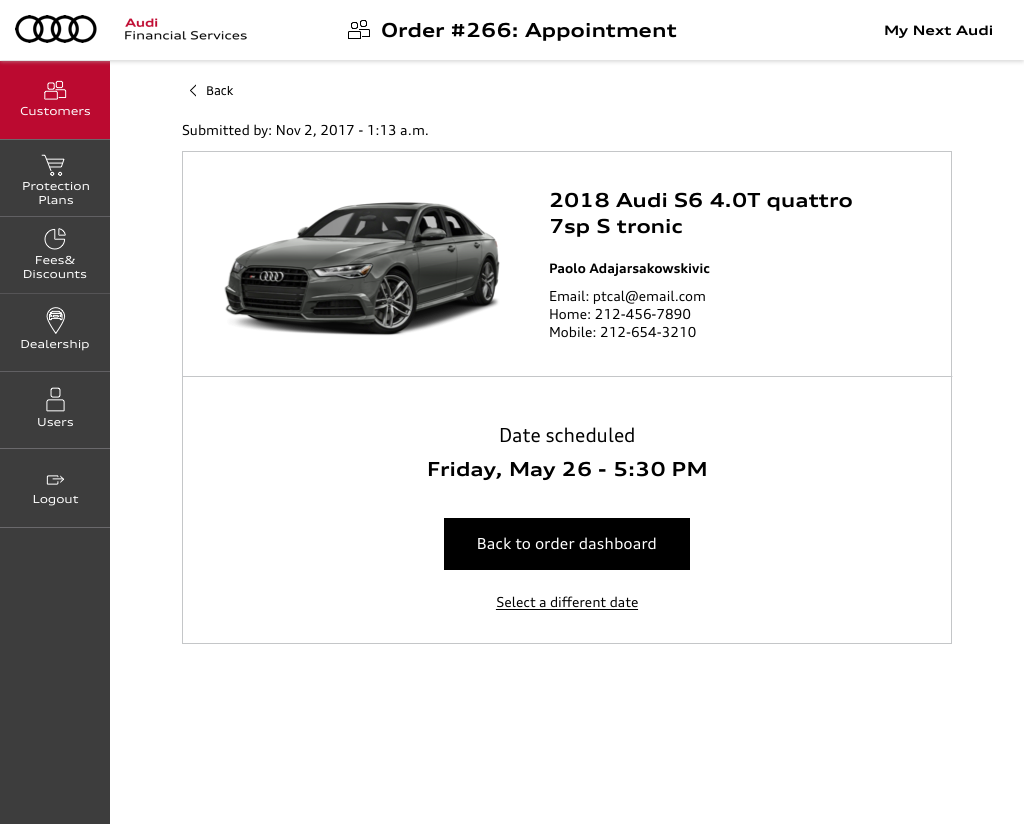Click the people icon beside Order #266
1024x824 pixels.
359,30
